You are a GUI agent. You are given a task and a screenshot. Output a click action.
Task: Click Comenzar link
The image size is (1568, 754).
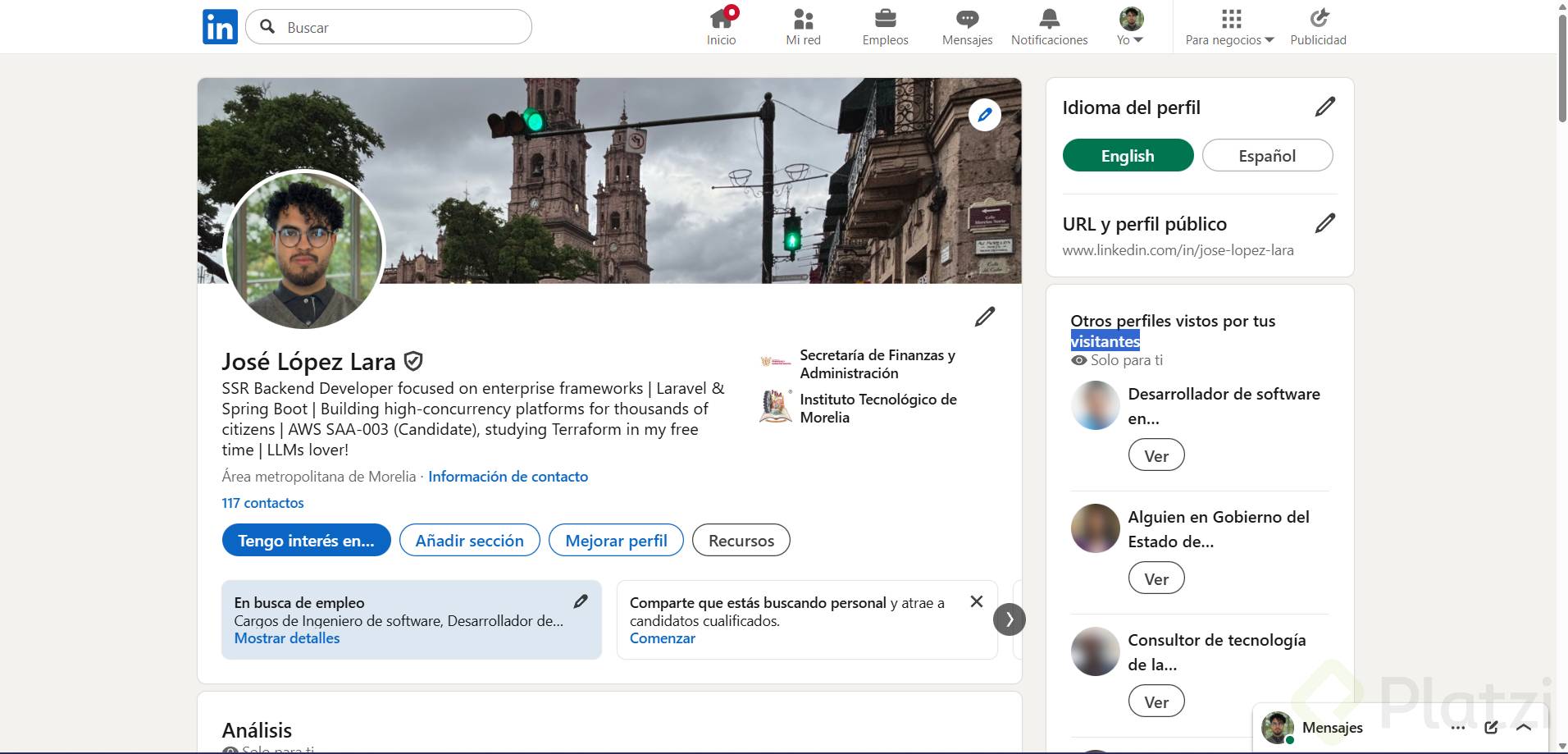tap(663, 637)
